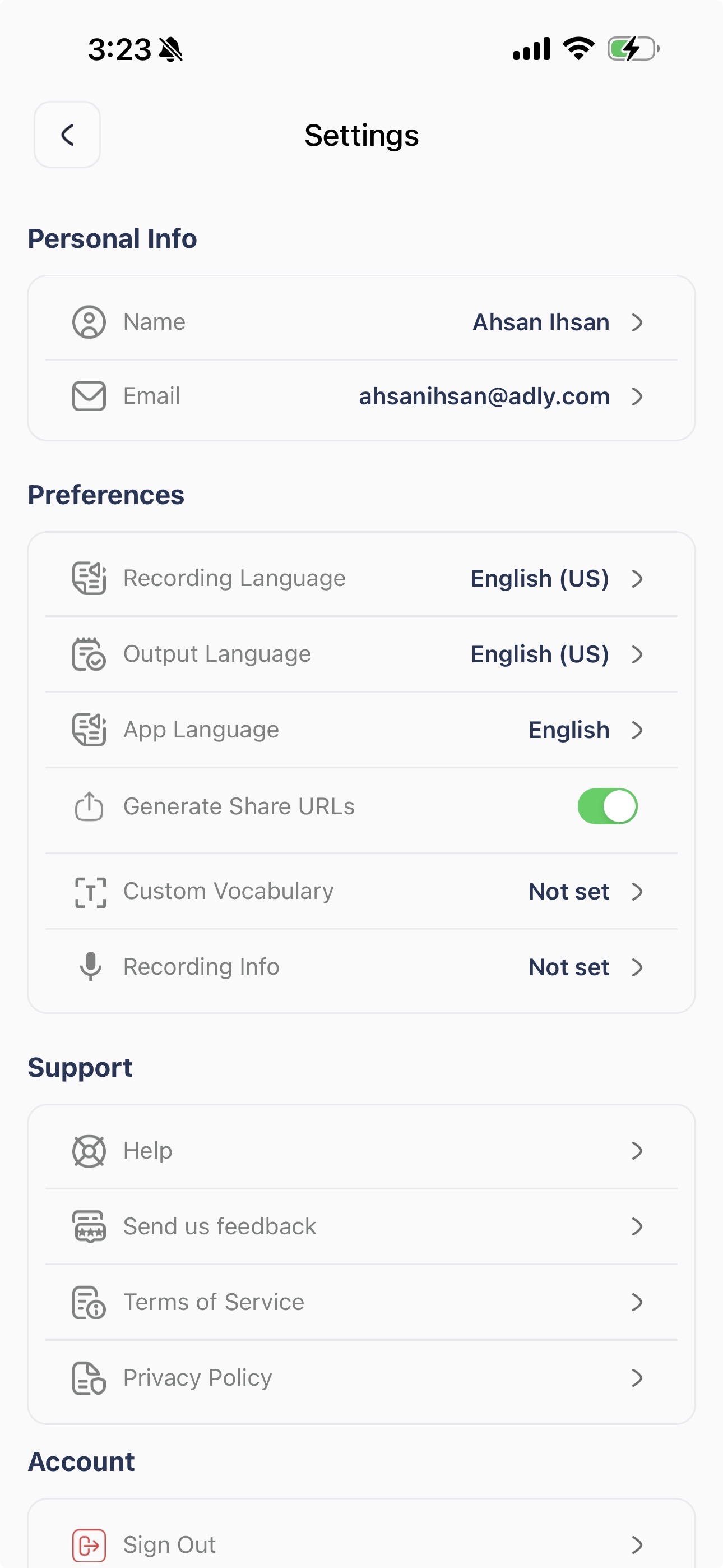The height and width of the screenshot is (1568, 723).
Task: Toggle the Generate Share URLs switch
Action: click(x=607, y=806)
